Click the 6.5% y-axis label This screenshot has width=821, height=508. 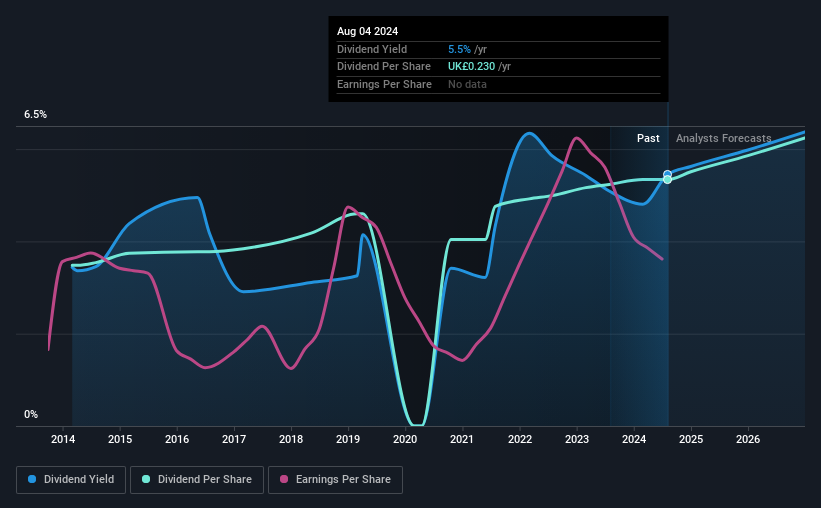click(35, 115)
